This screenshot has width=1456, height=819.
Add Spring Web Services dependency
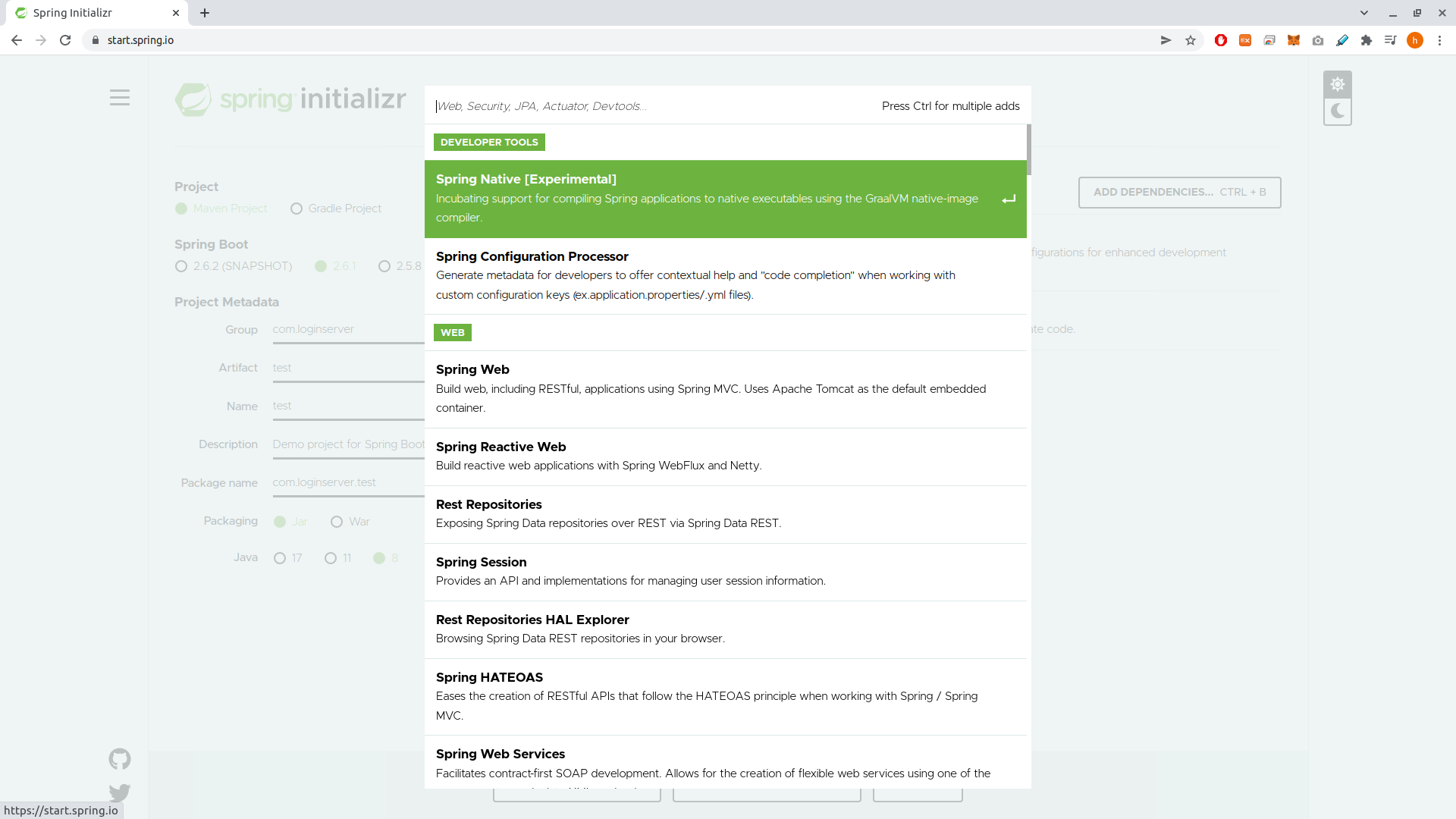point(726,762)
